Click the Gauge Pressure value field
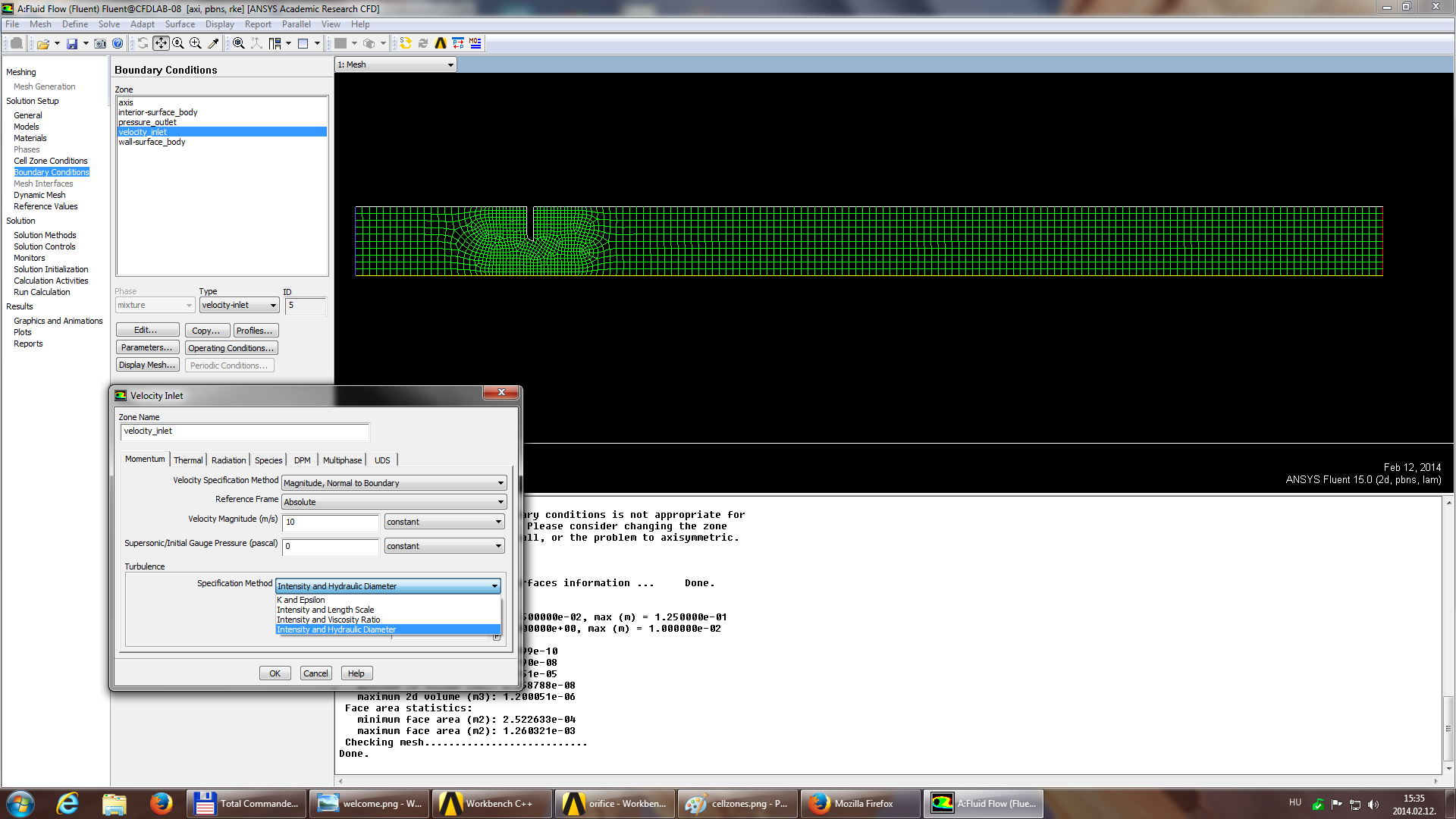 coord(331,547)
